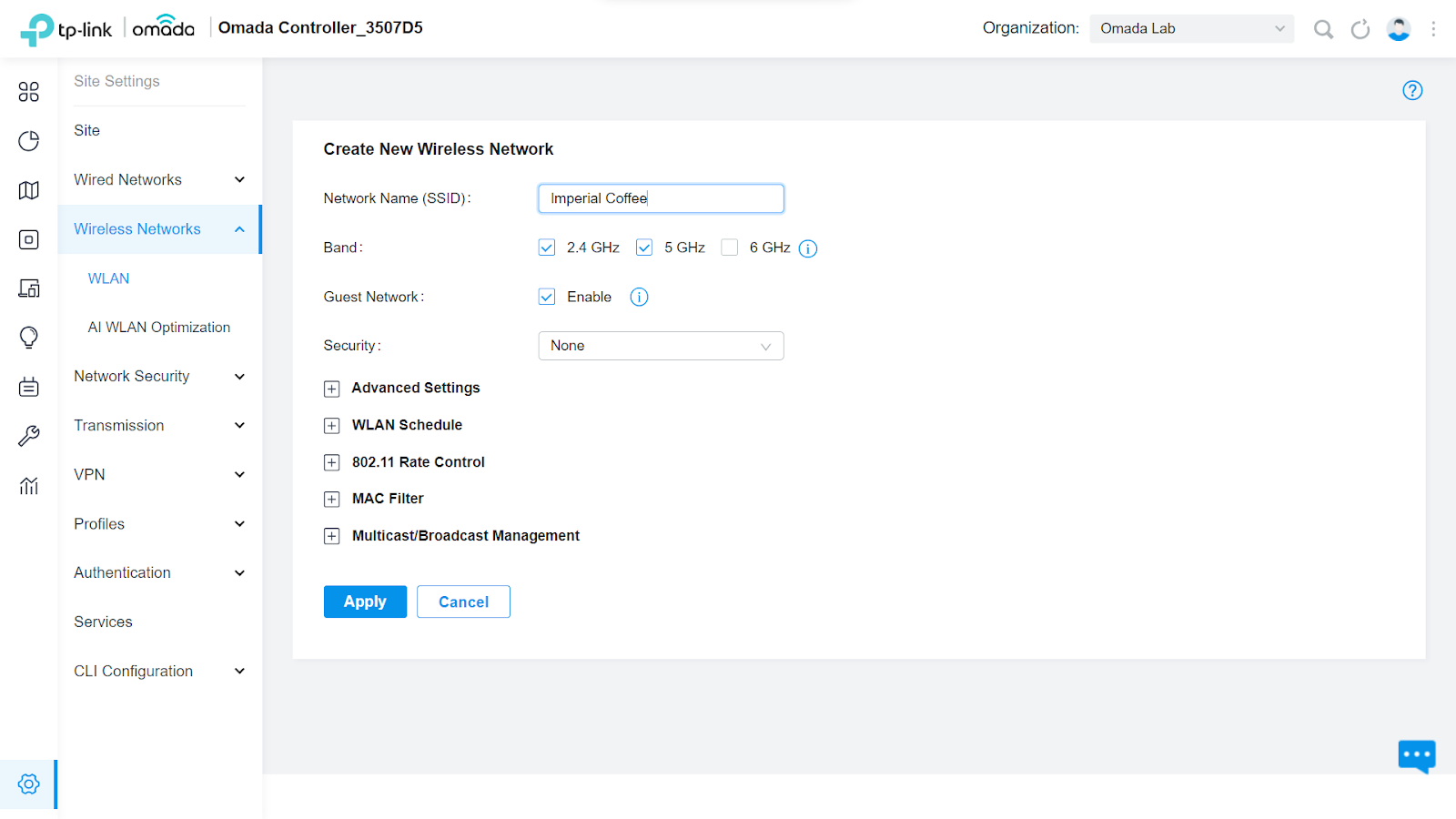Apply the new wireless network settings

click(x=364, y=602)
